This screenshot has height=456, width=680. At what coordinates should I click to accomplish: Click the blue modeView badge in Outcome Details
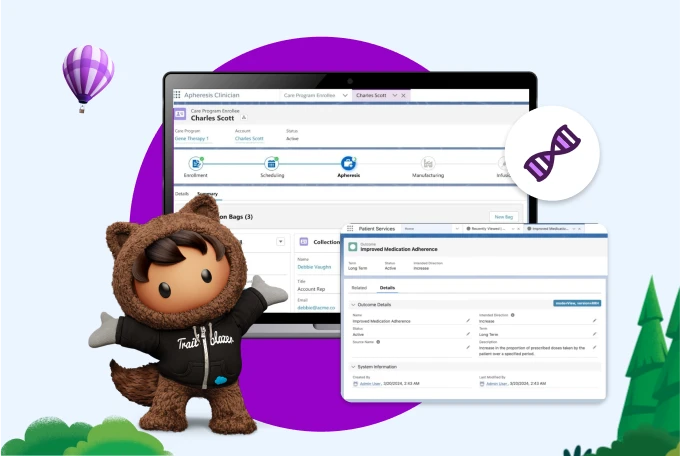pos(577,303)
